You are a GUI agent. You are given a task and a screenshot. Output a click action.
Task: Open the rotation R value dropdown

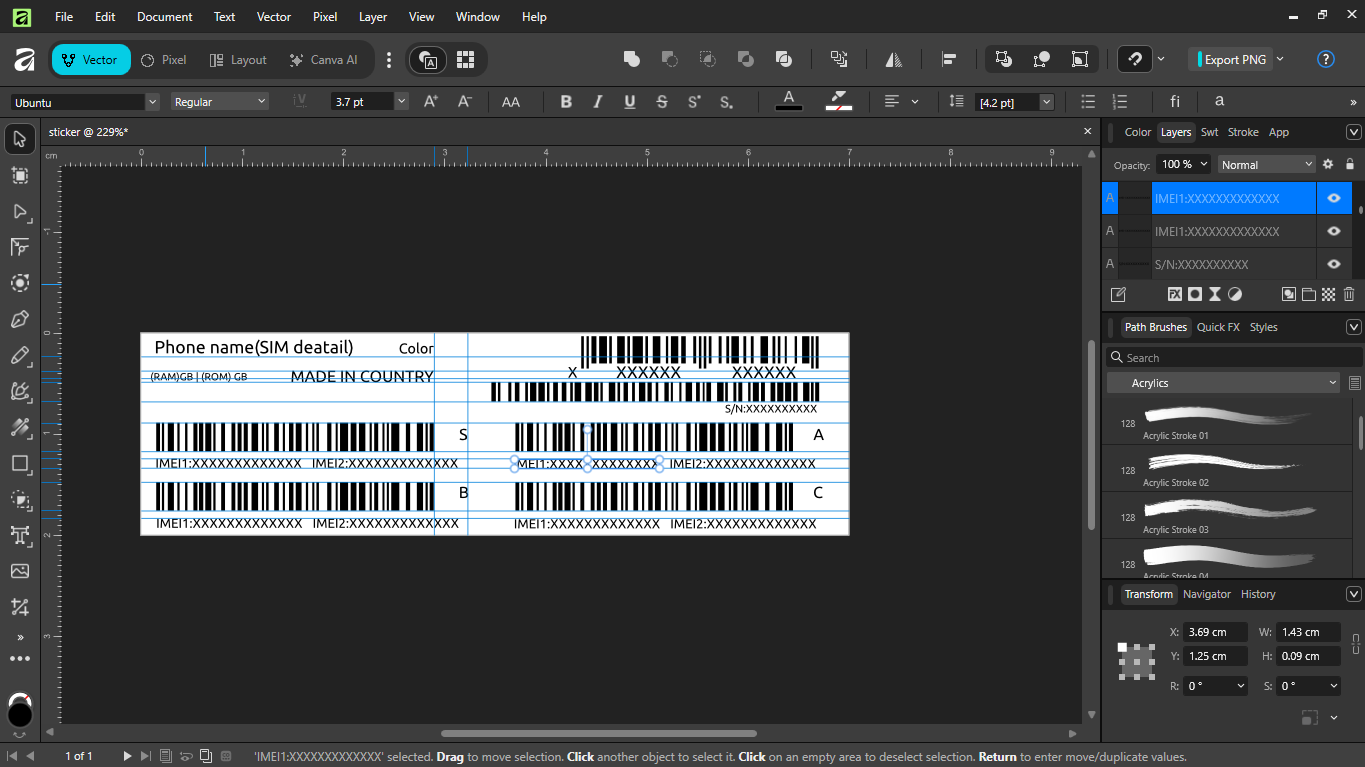[1241, 686]
